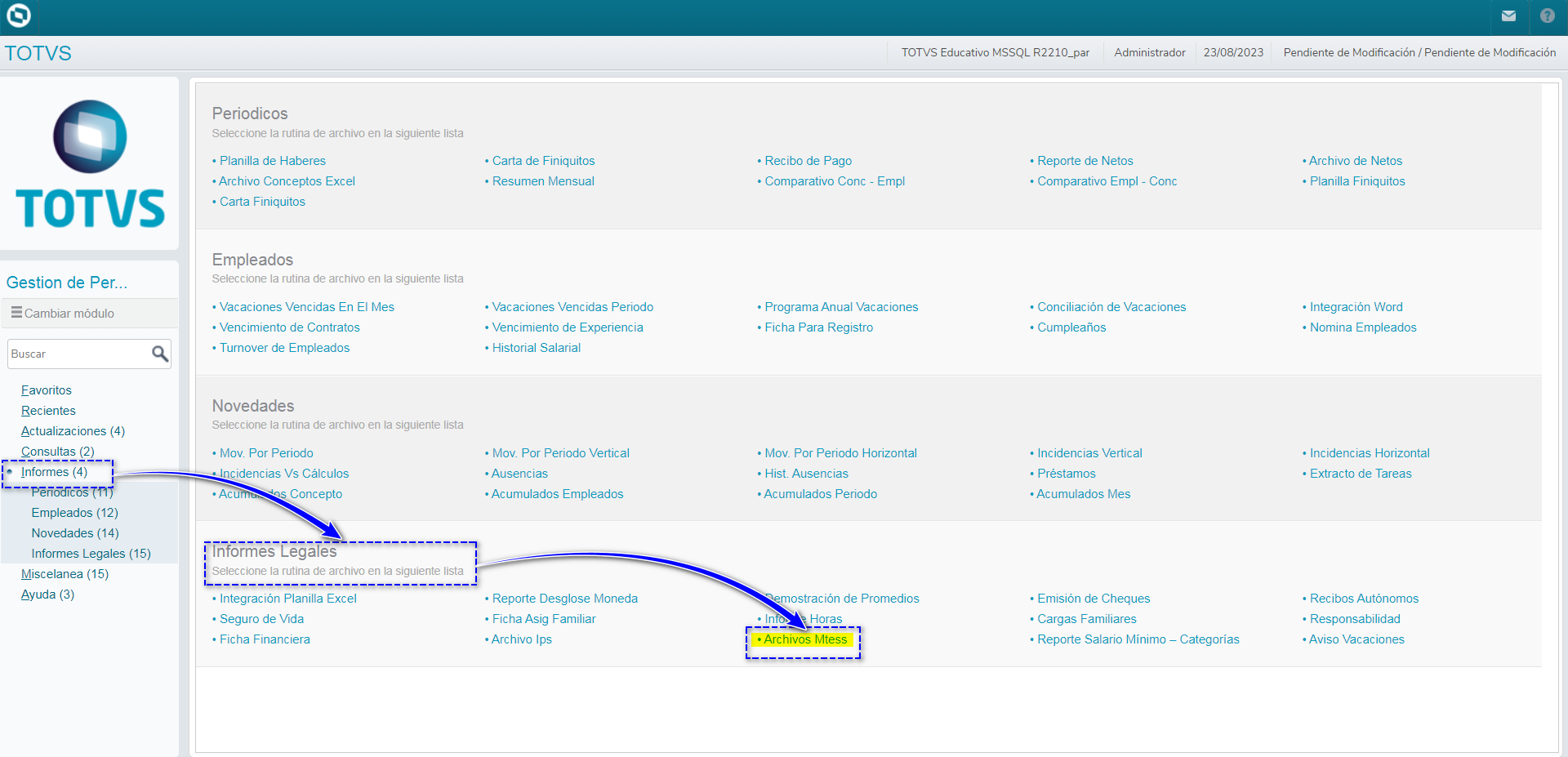Click the TOTVS circular logo icon in top bar
The image size is (1568, 757).
tap(18, 16)
